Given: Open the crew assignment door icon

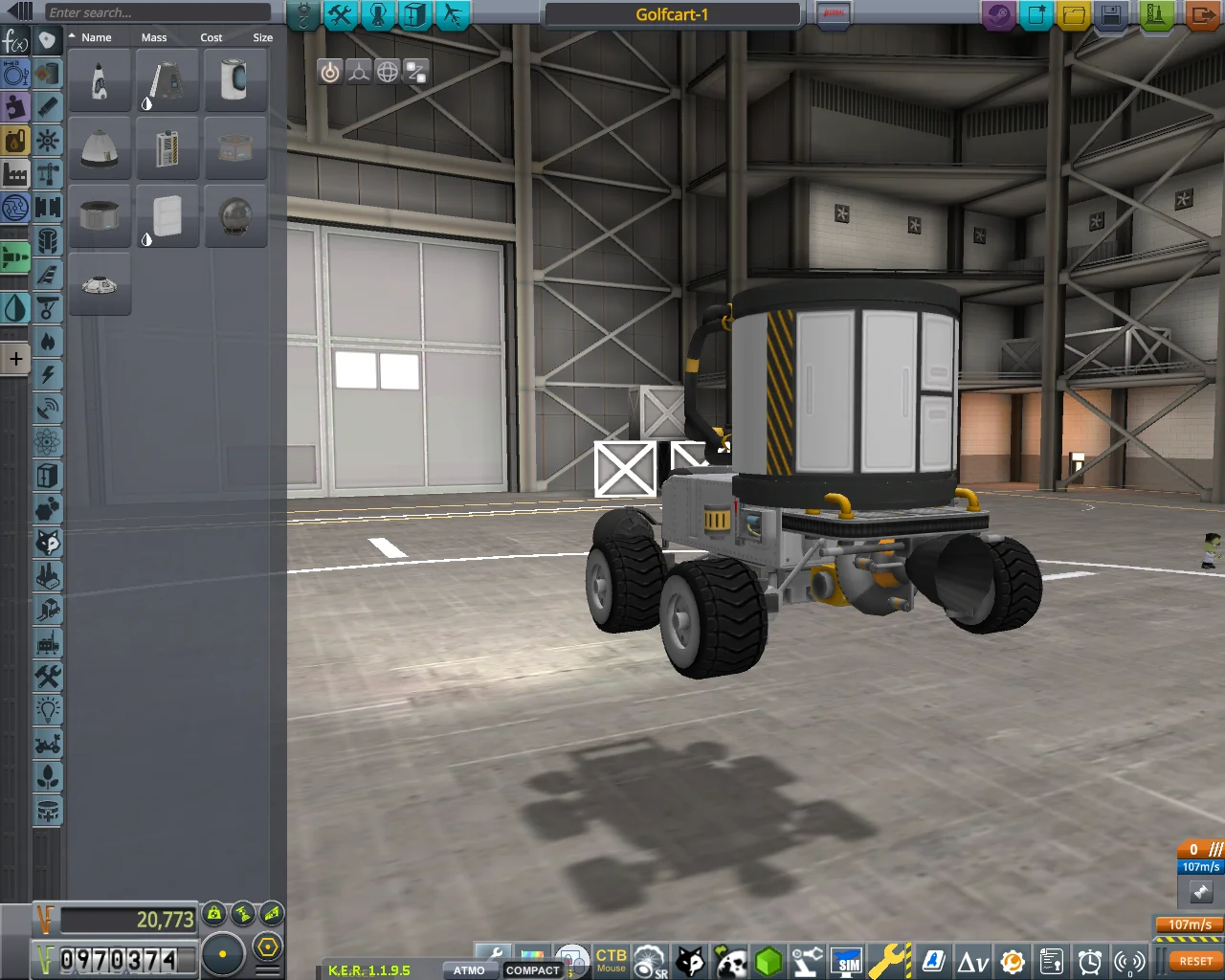Looking at the screenshot, I should tap(414, 14).
